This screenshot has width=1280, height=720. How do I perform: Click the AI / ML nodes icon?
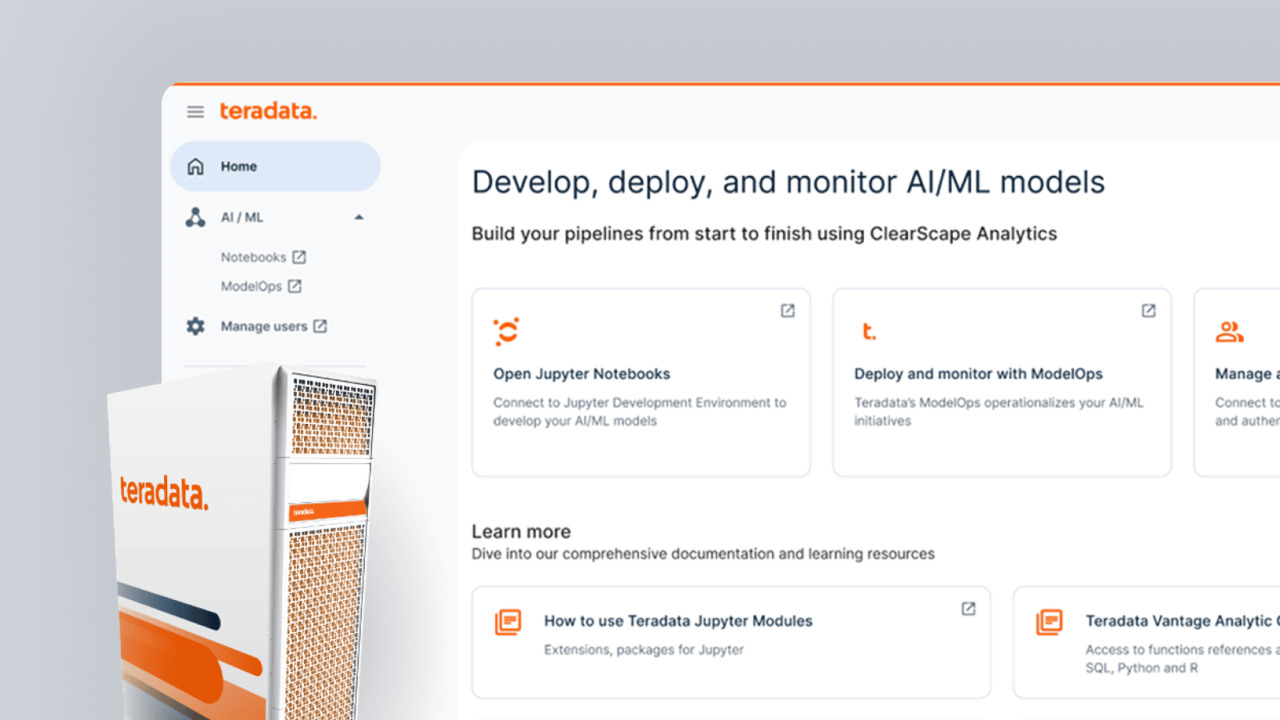196,217
